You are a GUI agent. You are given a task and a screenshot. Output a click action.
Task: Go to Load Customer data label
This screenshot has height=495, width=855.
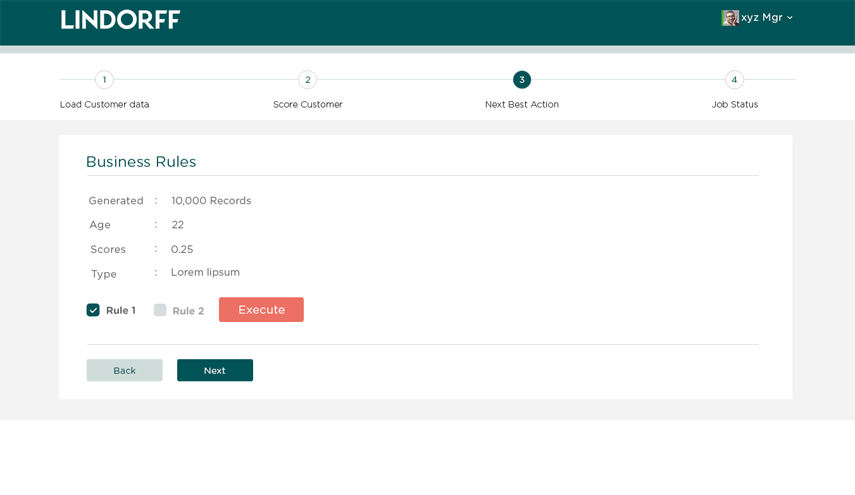tap(104, 104)
